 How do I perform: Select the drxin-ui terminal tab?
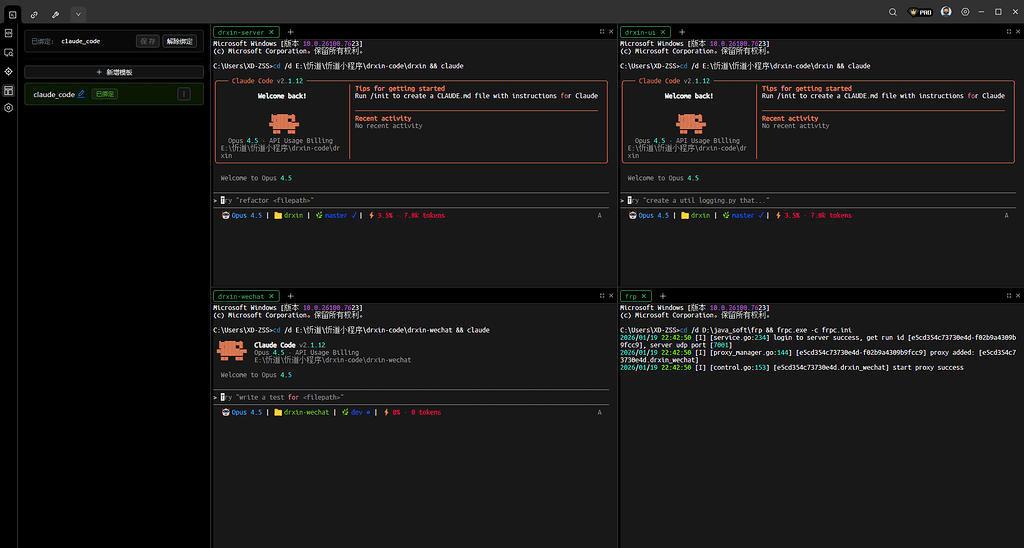pyautogui.click(x=640, y=32)
